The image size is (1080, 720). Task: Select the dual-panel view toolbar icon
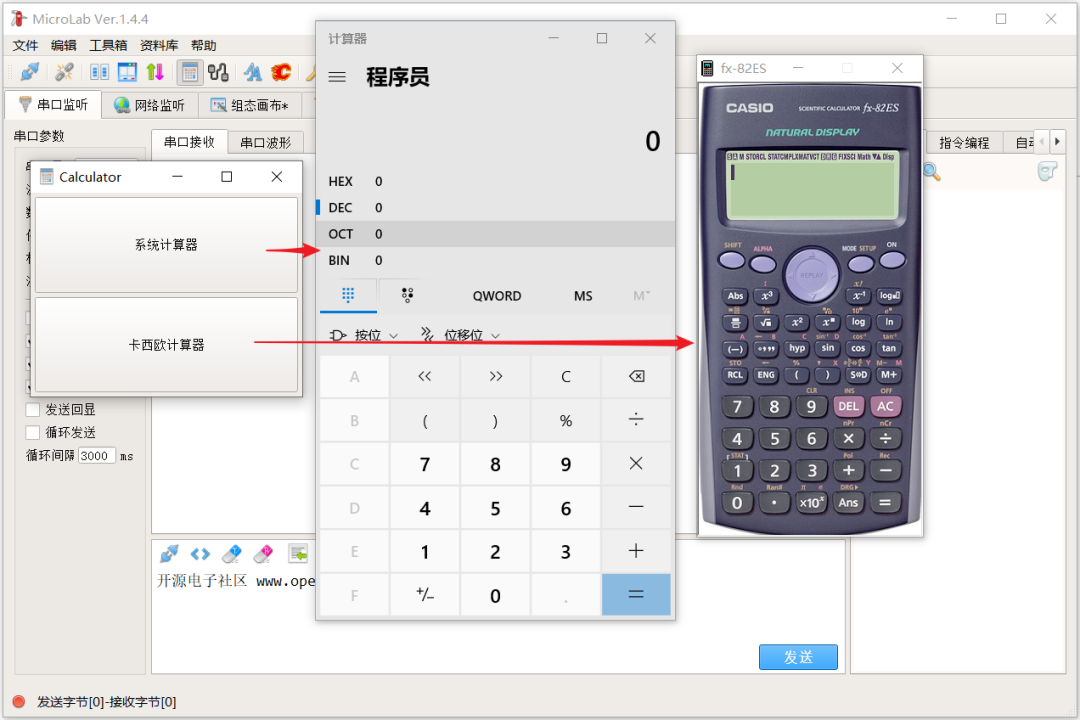click(100, 71)
